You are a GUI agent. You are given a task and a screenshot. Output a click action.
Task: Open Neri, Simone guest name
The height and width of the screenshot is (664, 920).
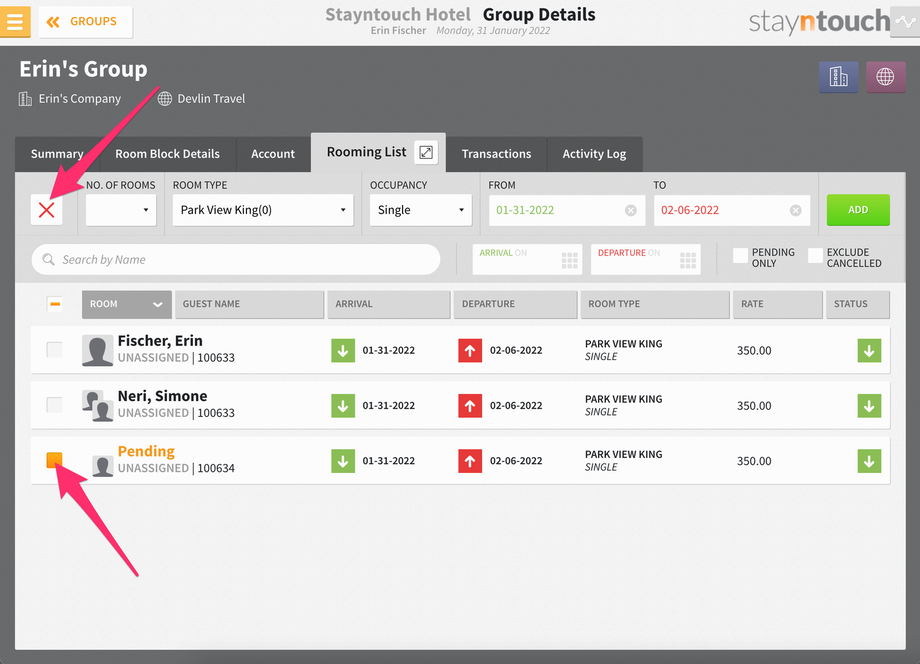(x=163, y=396)
